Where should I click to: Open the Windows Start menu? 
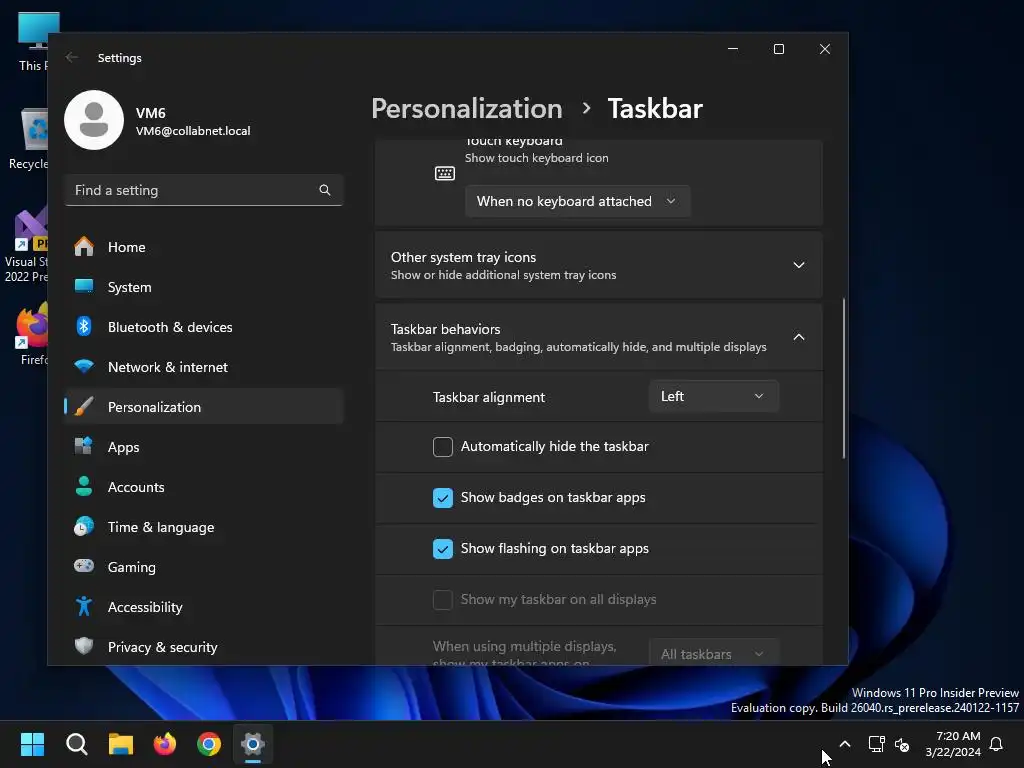(x=32, y=744)
